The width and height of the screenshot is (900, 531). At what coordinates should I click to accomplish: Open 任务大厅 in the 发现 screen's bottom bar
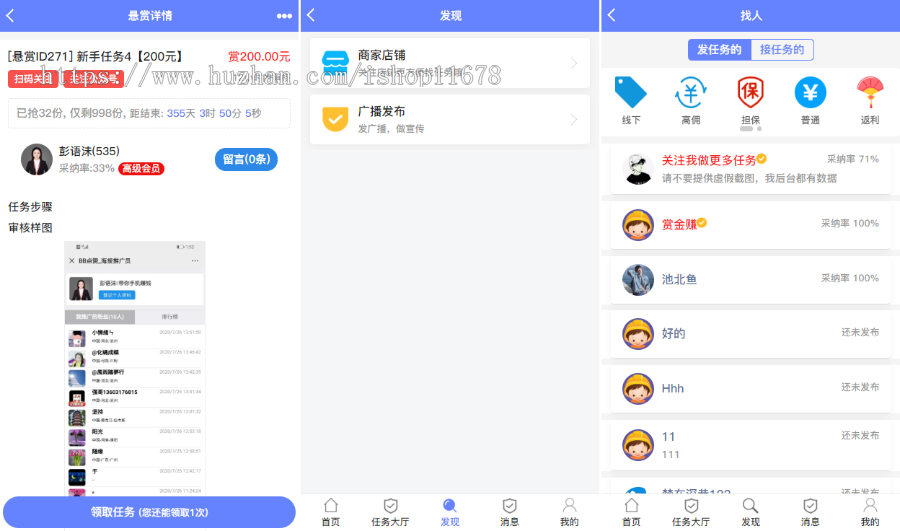coord(390,512)
